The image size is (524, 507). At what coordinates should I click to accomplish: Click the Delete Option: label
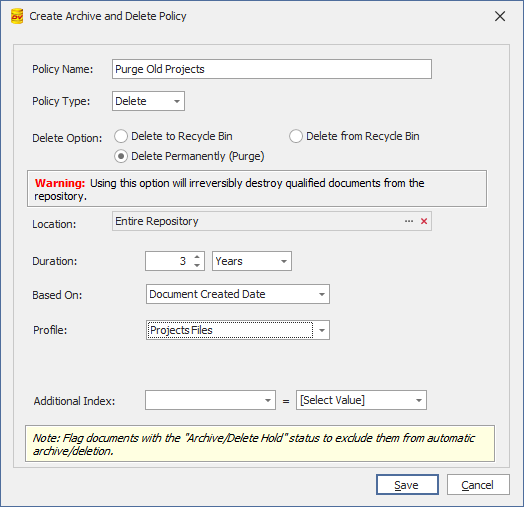(x=67, y=138)
